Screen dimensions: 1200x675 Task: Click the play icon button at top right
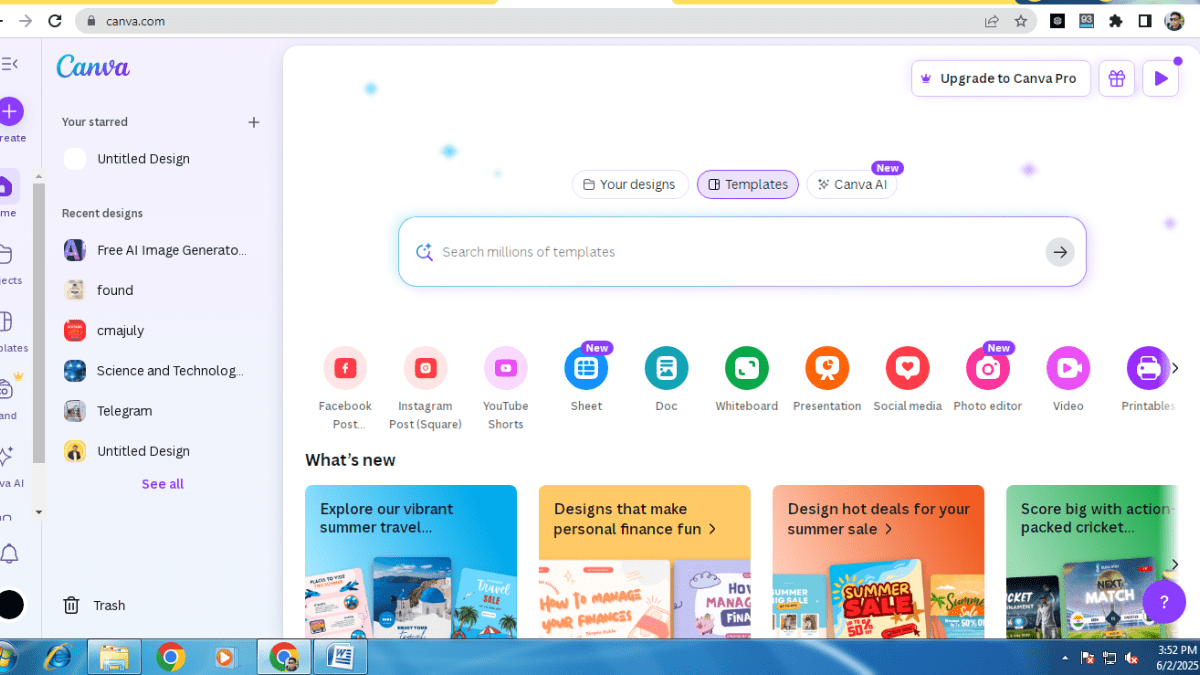(x=1160, y=78)
